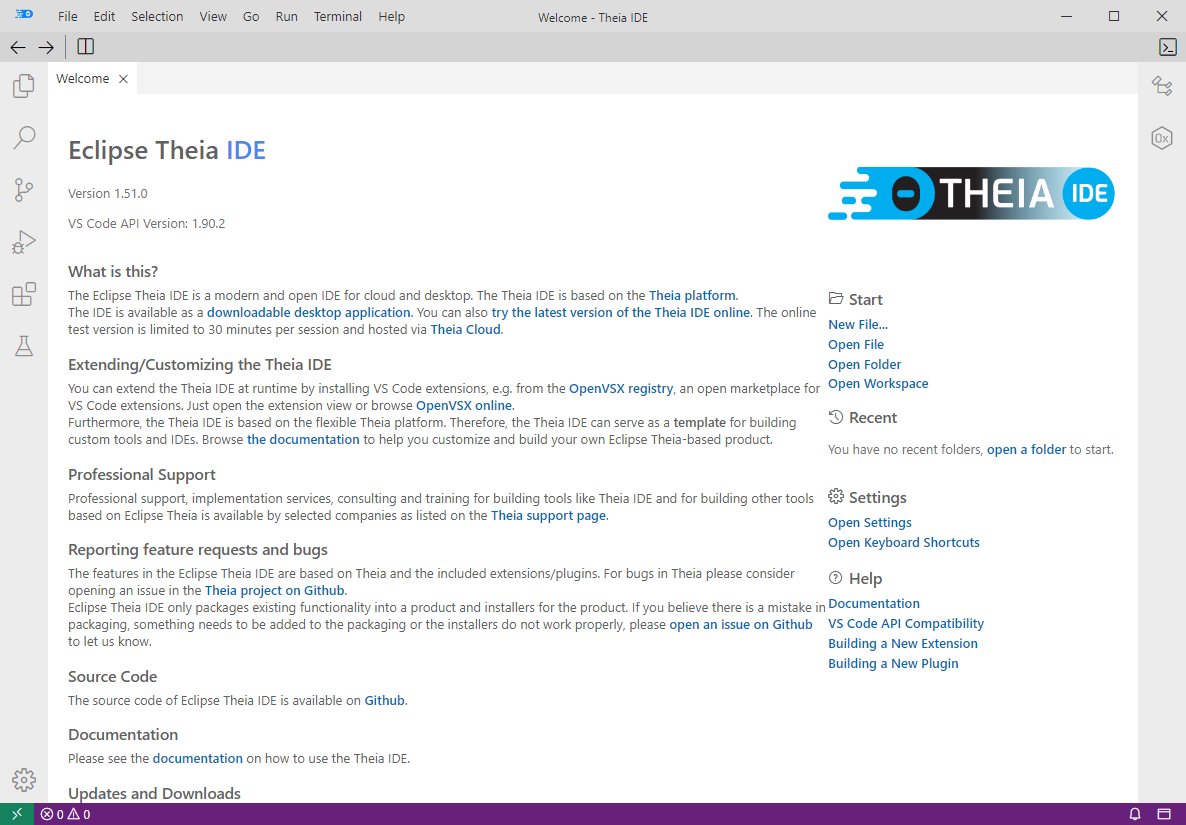
Task: Select the Welcome tab
Action: (x=92, y=79)
